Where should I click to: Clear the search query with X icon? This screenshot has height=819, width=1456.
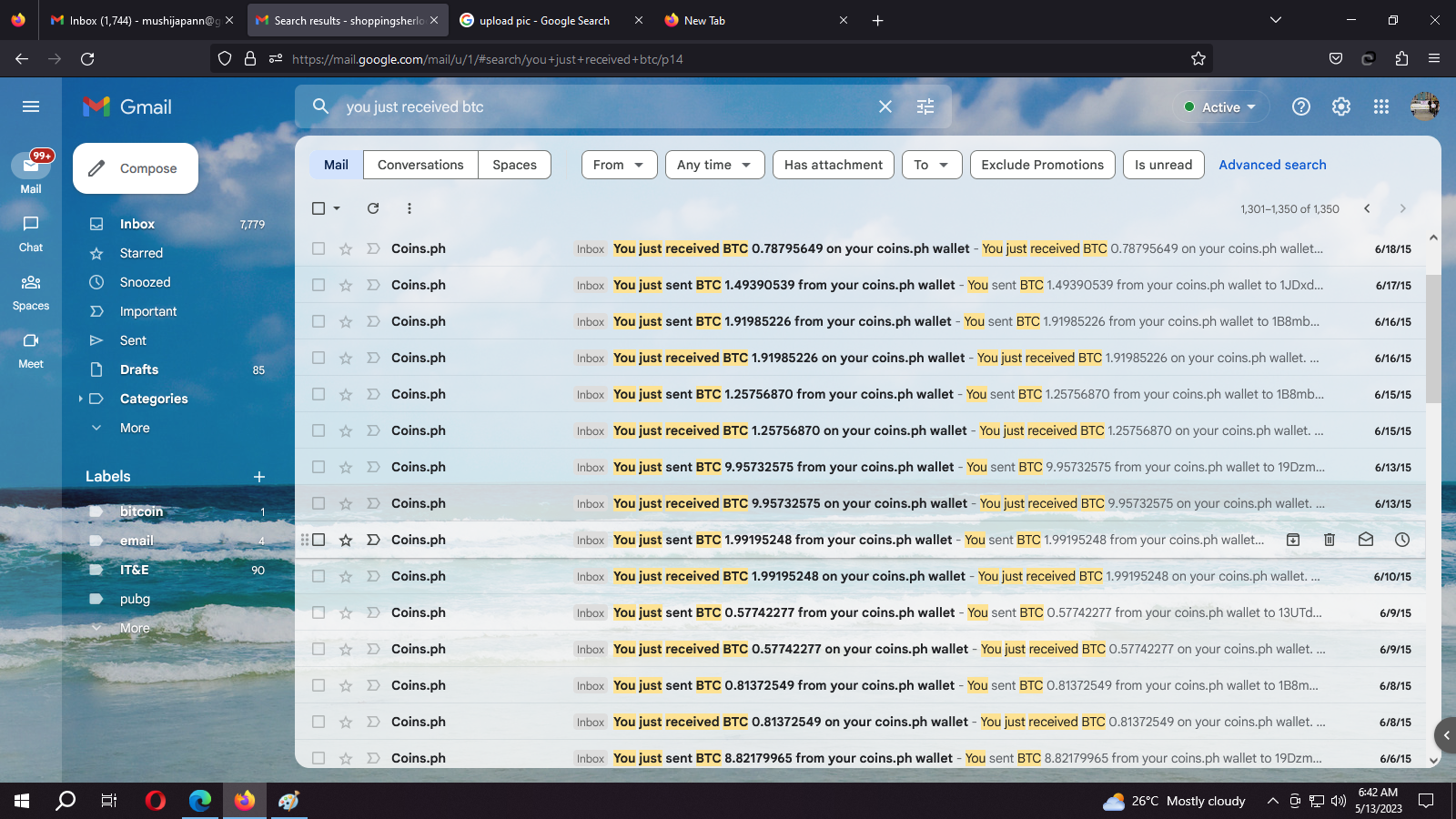[885, 106]
